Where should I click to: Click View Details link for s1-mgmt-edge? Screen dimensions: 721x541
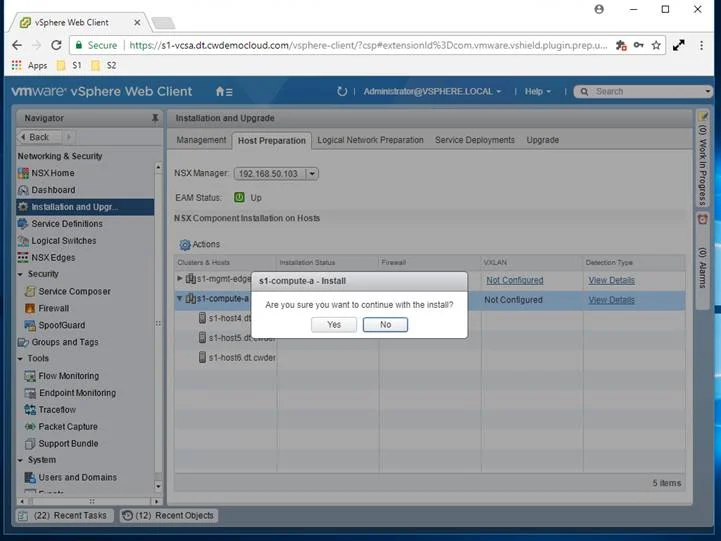tap(611, 280)
